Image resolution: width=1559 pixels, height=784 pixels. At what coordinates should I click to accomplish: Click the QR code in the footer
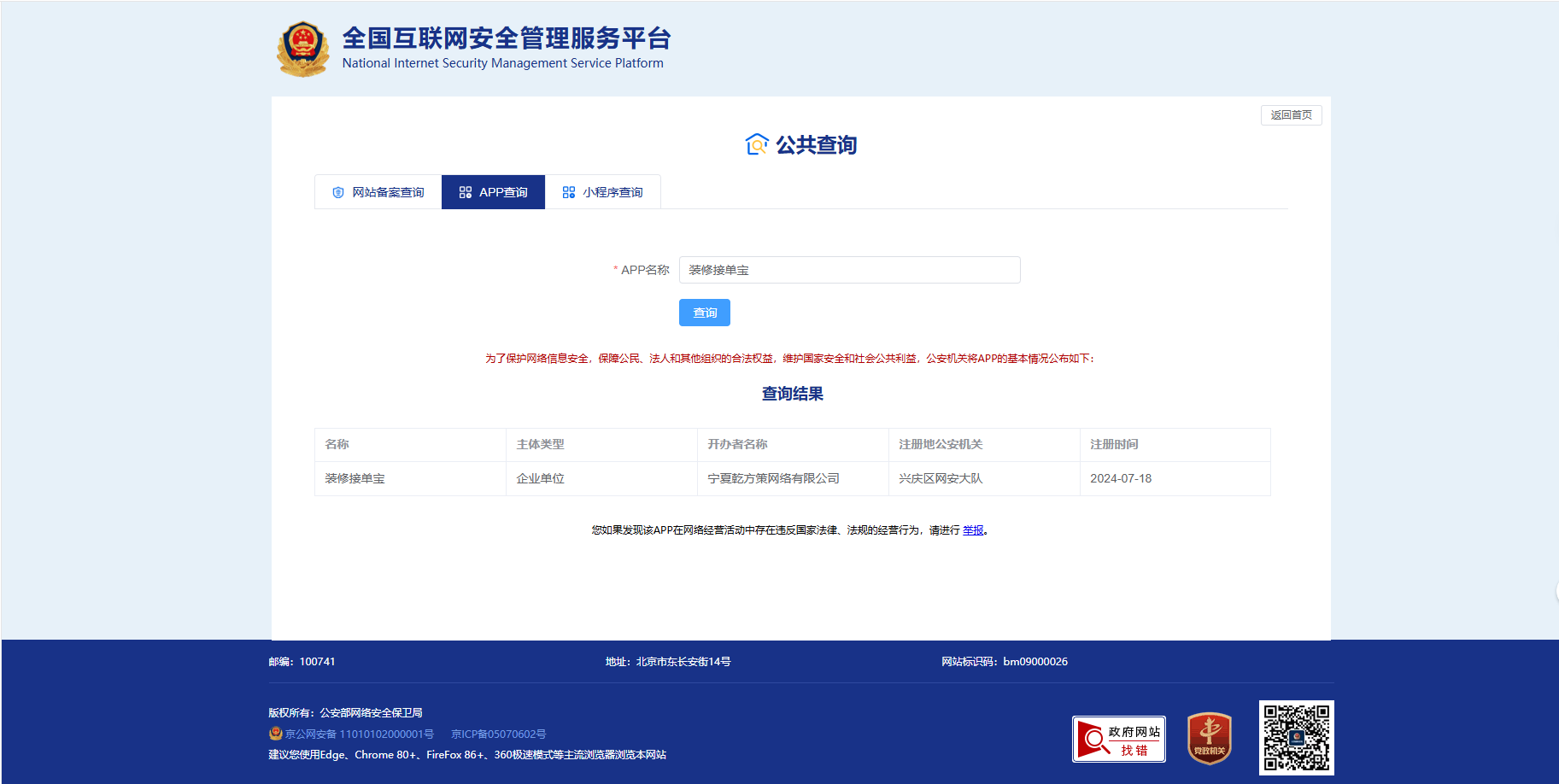(1297, 738)
